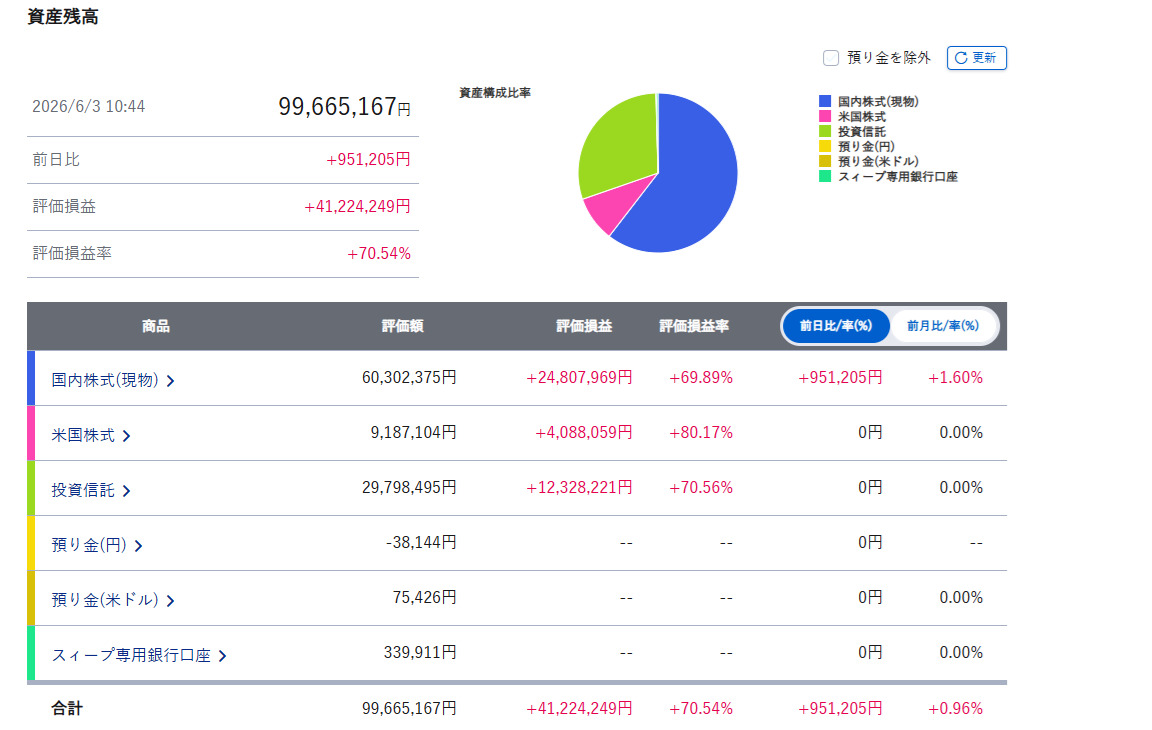Screen dimensions: 1152x730
Task: Click the chevron next to 米国株式
Action: point(126,436)
